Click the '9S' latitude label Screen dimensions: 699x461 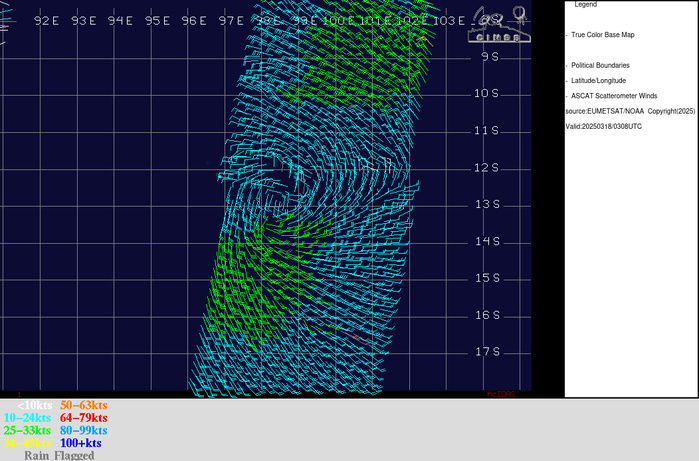tap(490, 57)
